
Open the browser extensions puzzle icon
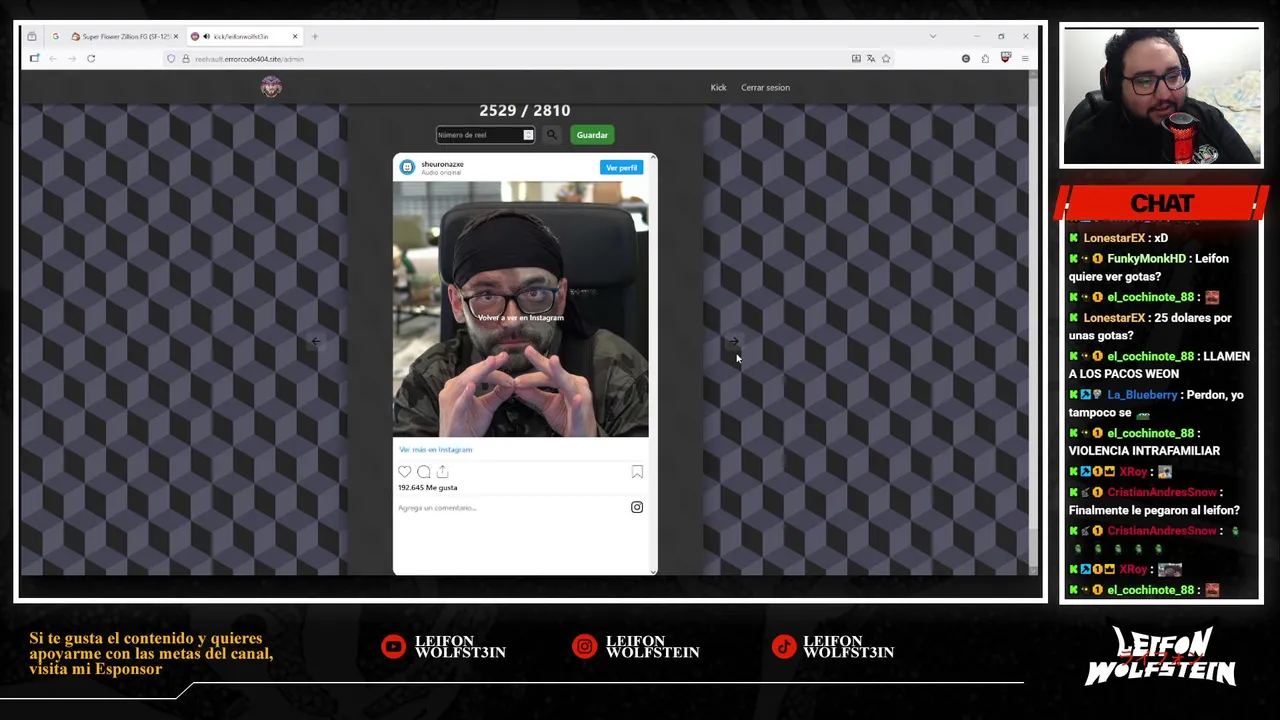pos(985,59)
